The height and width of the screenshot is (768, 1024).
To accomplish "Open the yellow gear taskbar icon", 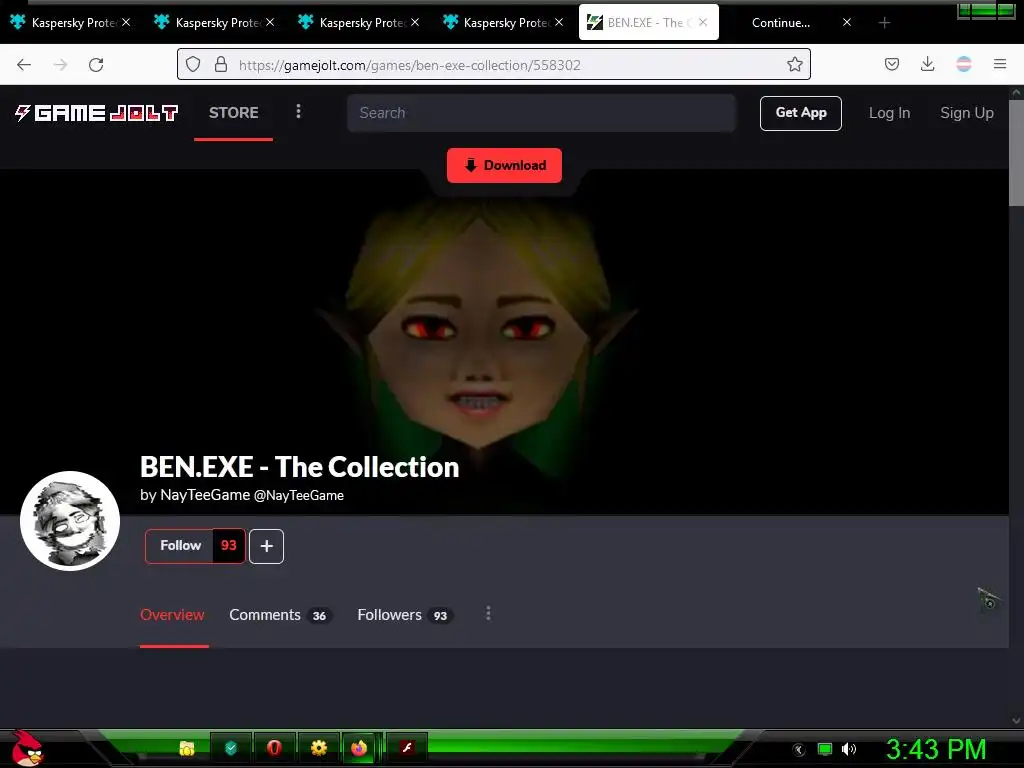I will coord(319,748).
